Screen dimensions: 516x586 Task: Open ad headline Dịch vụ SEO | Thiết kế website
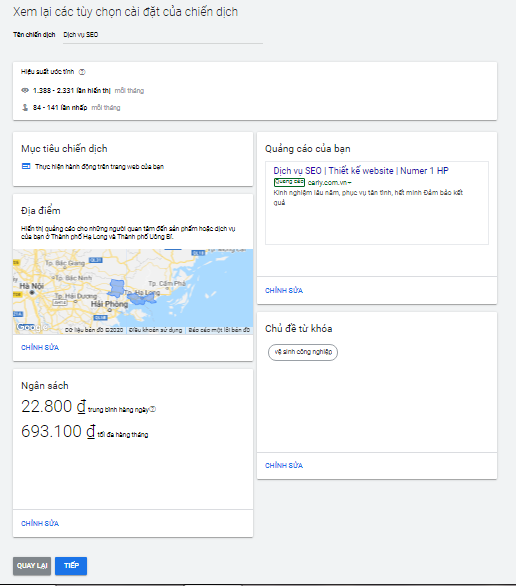click(x=361, y=171)
